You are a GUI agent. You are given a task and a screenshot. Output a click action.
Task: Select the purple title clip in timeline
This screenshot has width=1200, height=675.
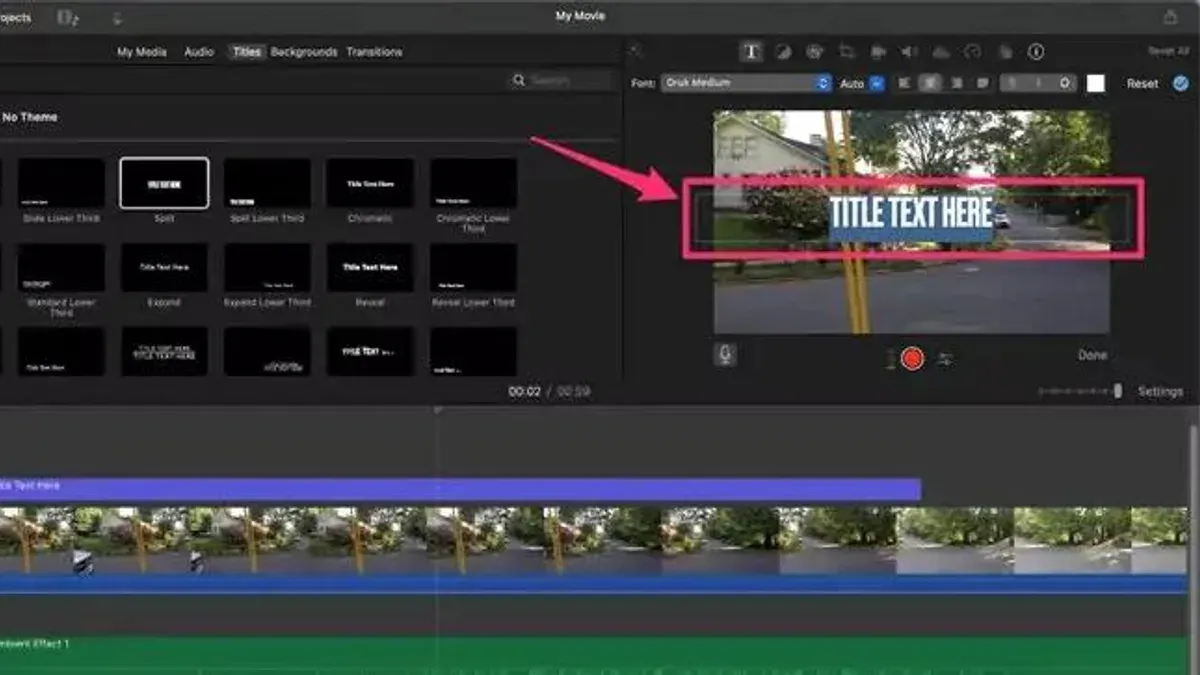(460, 488)
